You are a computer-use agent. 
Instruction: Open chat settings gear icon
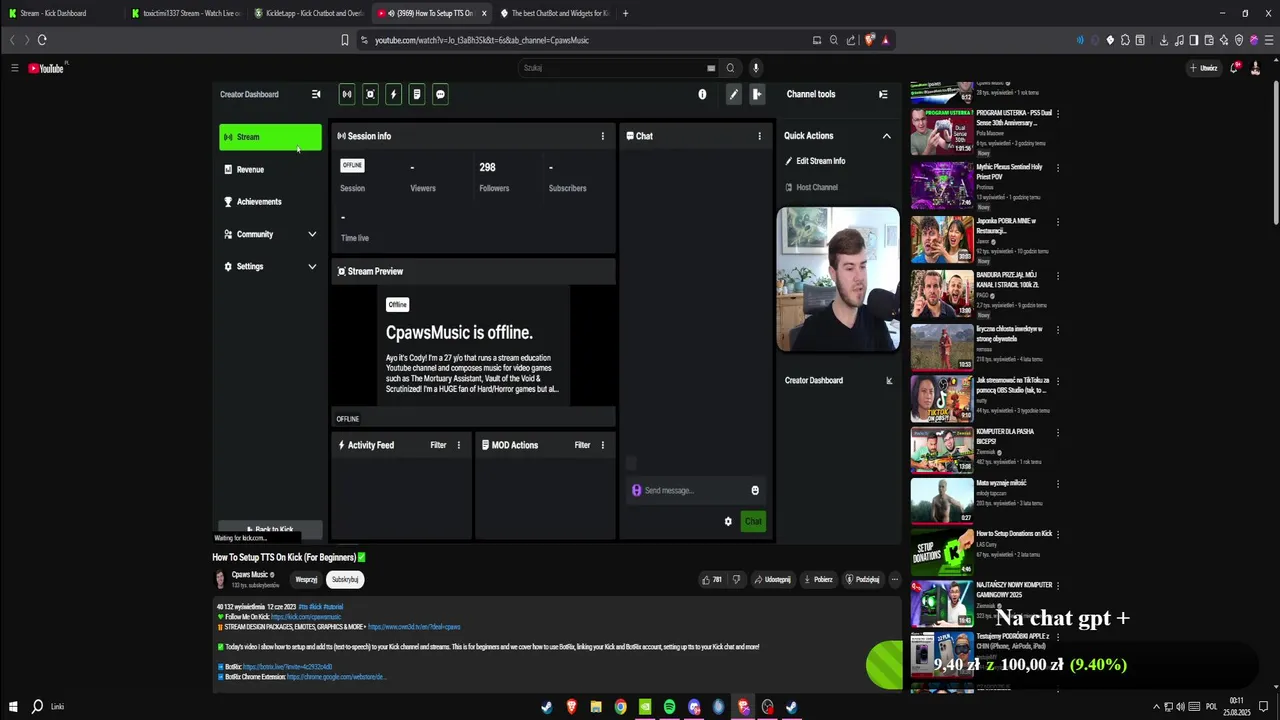pyautogui.click(x=728, y=521)
